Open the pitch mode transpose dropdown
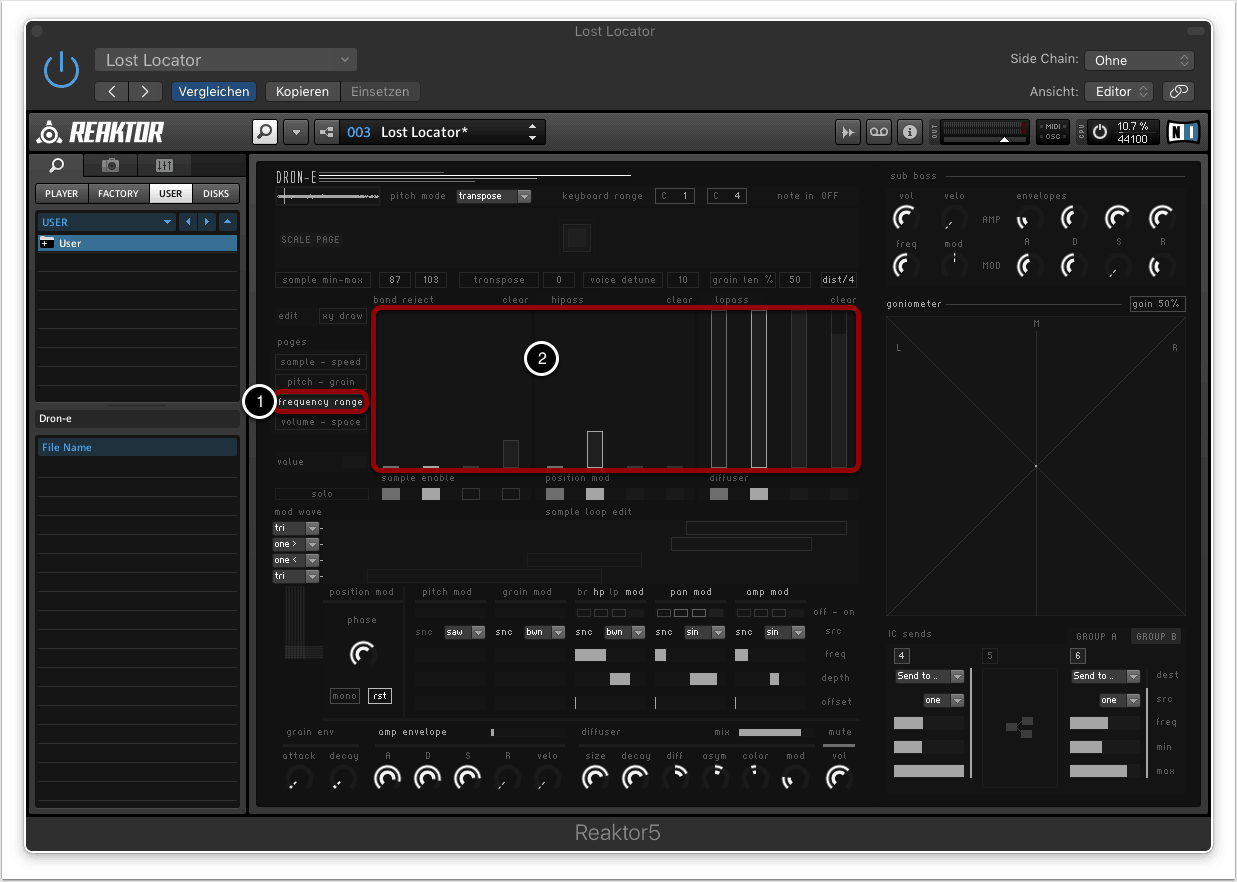Viewport: 1237px width, 882px height. pos(494,196)
